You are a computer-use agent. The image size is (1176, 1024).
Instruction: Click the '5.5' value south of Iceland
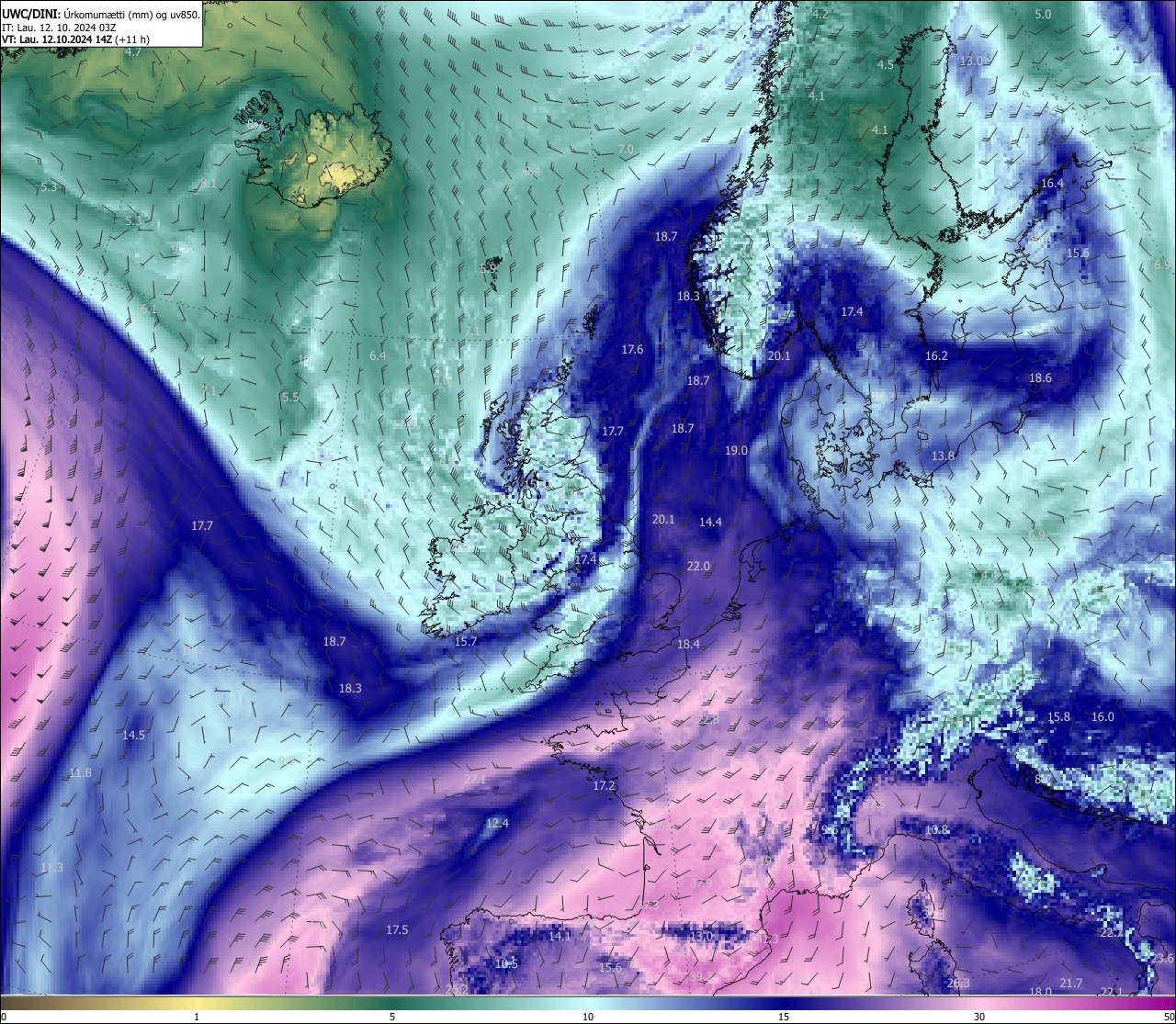(290, 398)
